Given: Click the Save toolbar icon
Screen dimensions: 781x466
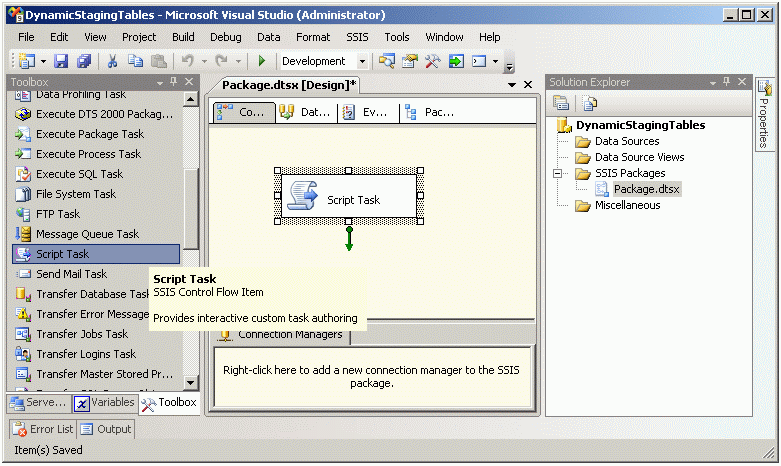Looking at the screenshot, I should click(x=61, y=61).
